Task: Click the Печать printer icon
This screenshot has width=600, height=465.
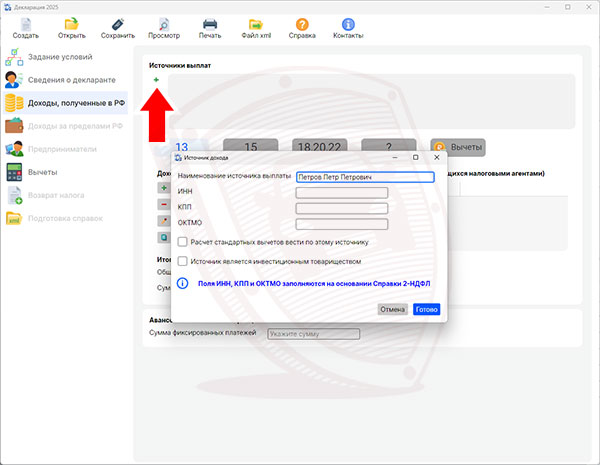Action: pyautogui.click(x=210, y=24)
